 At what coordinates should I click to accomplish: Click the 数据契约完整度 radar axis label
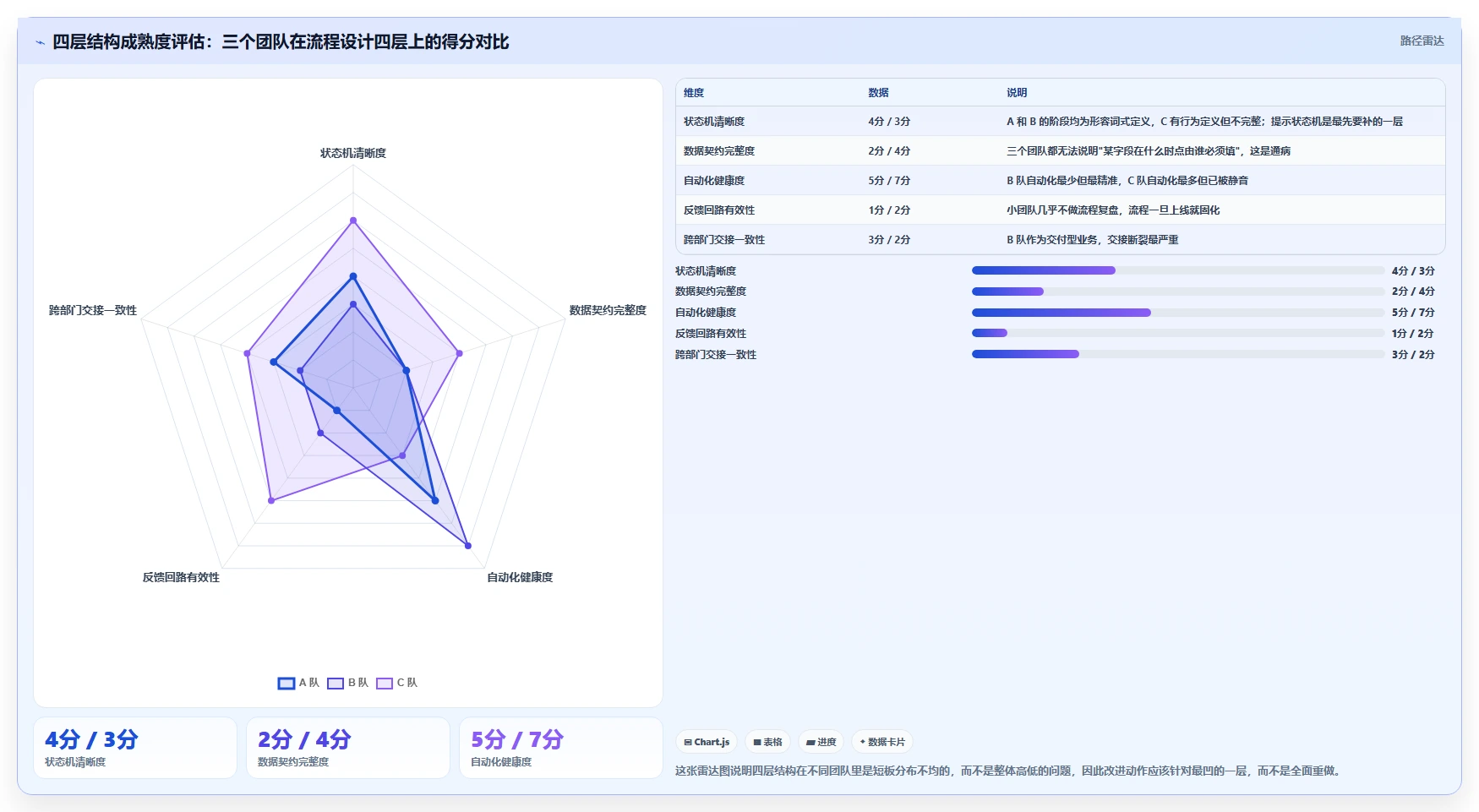tap(608, 310)
